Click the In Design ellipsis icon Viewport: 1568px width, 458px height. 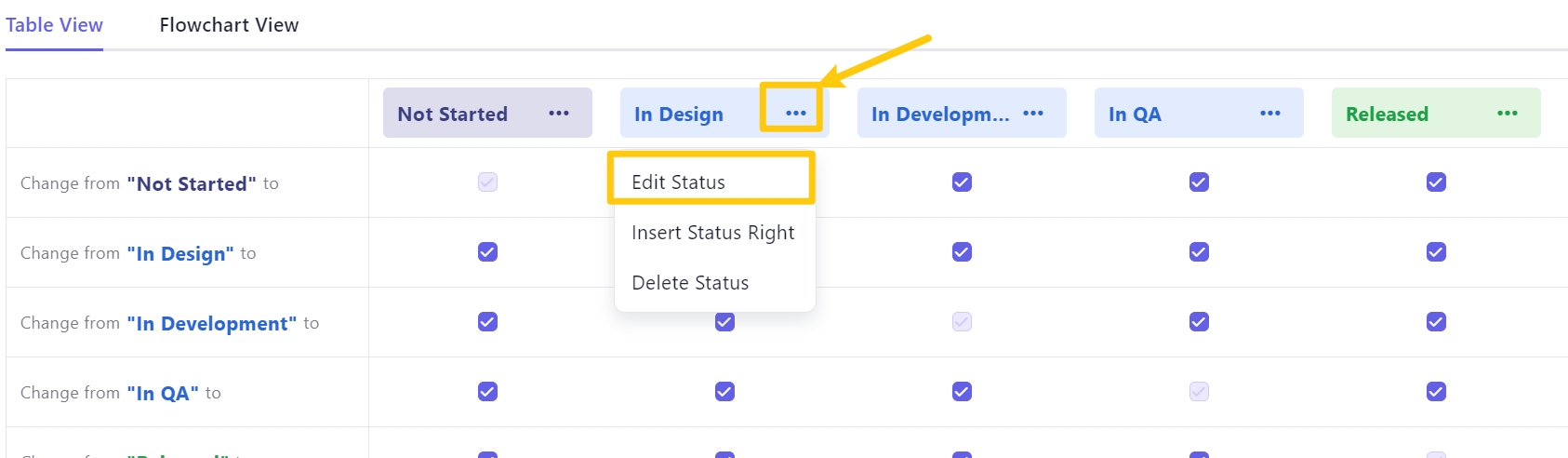pyautogui.click(x=795, y=114)
